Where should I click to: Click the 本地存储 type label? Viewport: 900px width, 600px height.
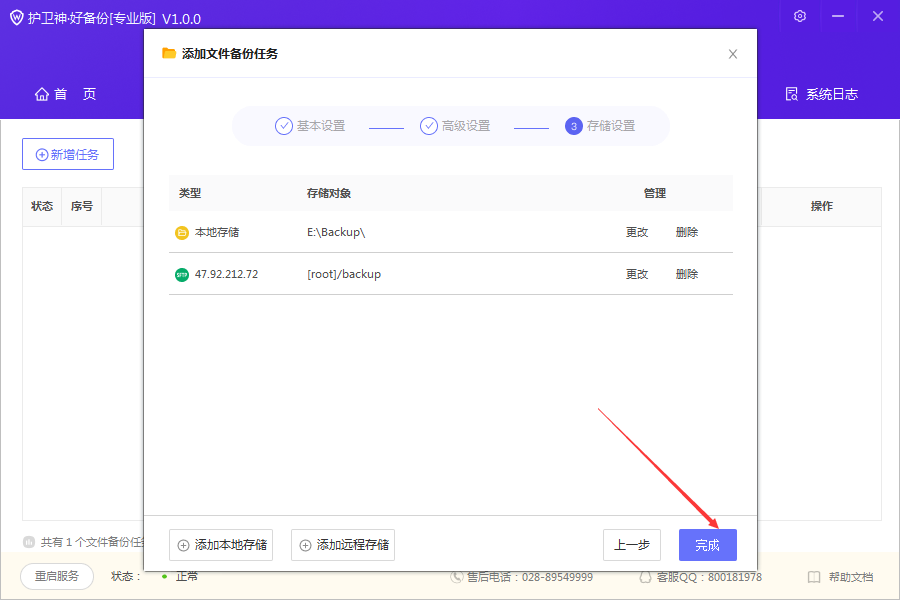217,232
